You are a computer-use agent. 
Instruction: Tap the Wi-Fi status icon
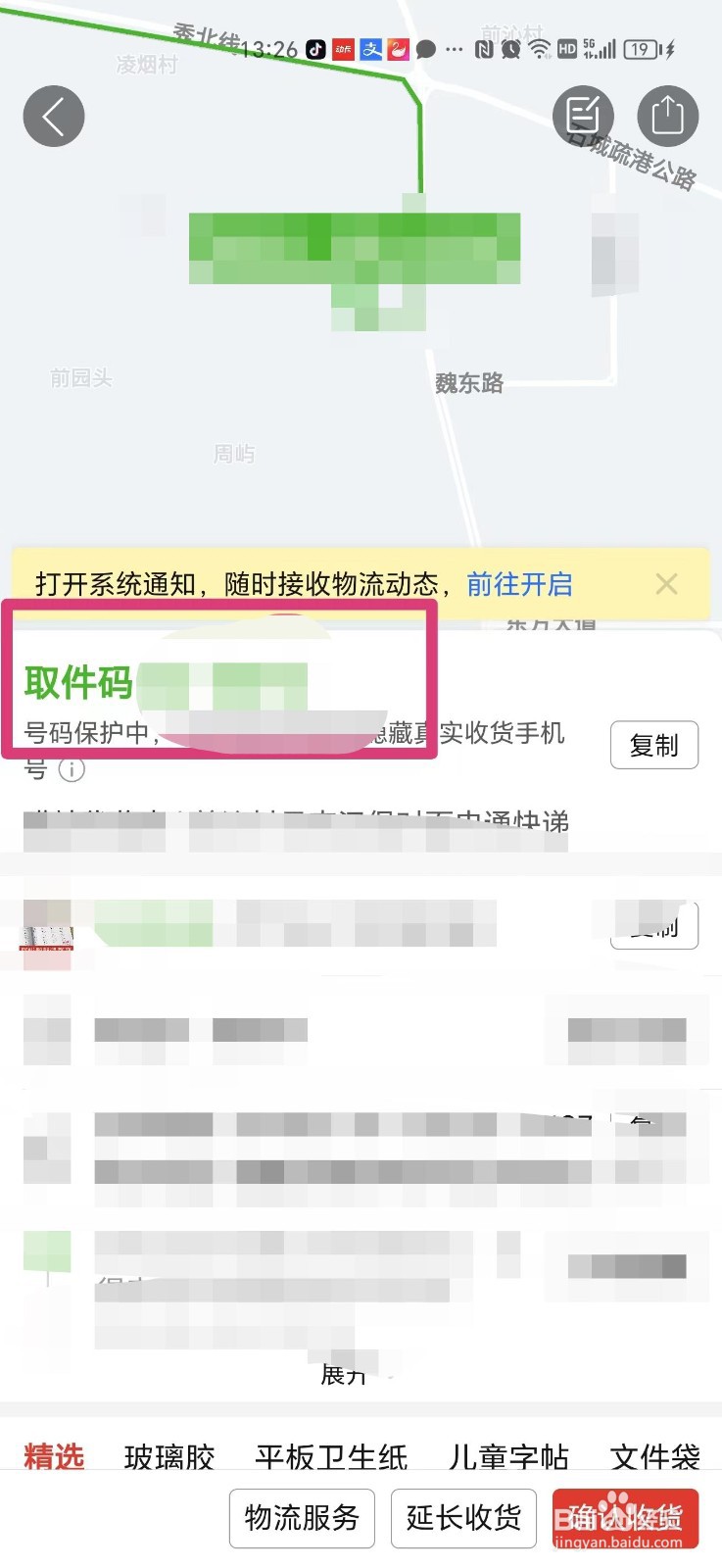(539, 49)
